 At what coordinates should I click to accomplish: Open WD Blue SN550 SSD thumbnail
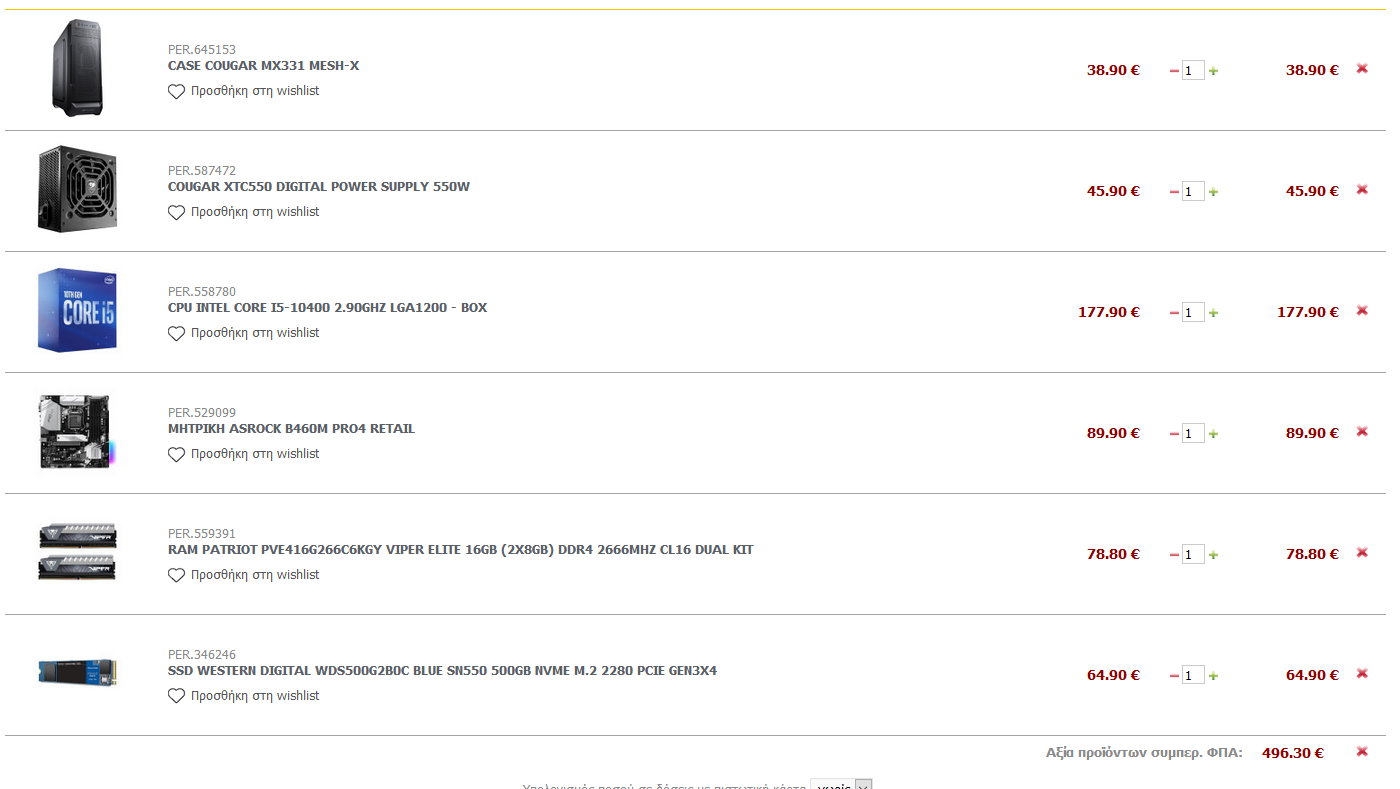pyautogui.click(x=77, y=672)
